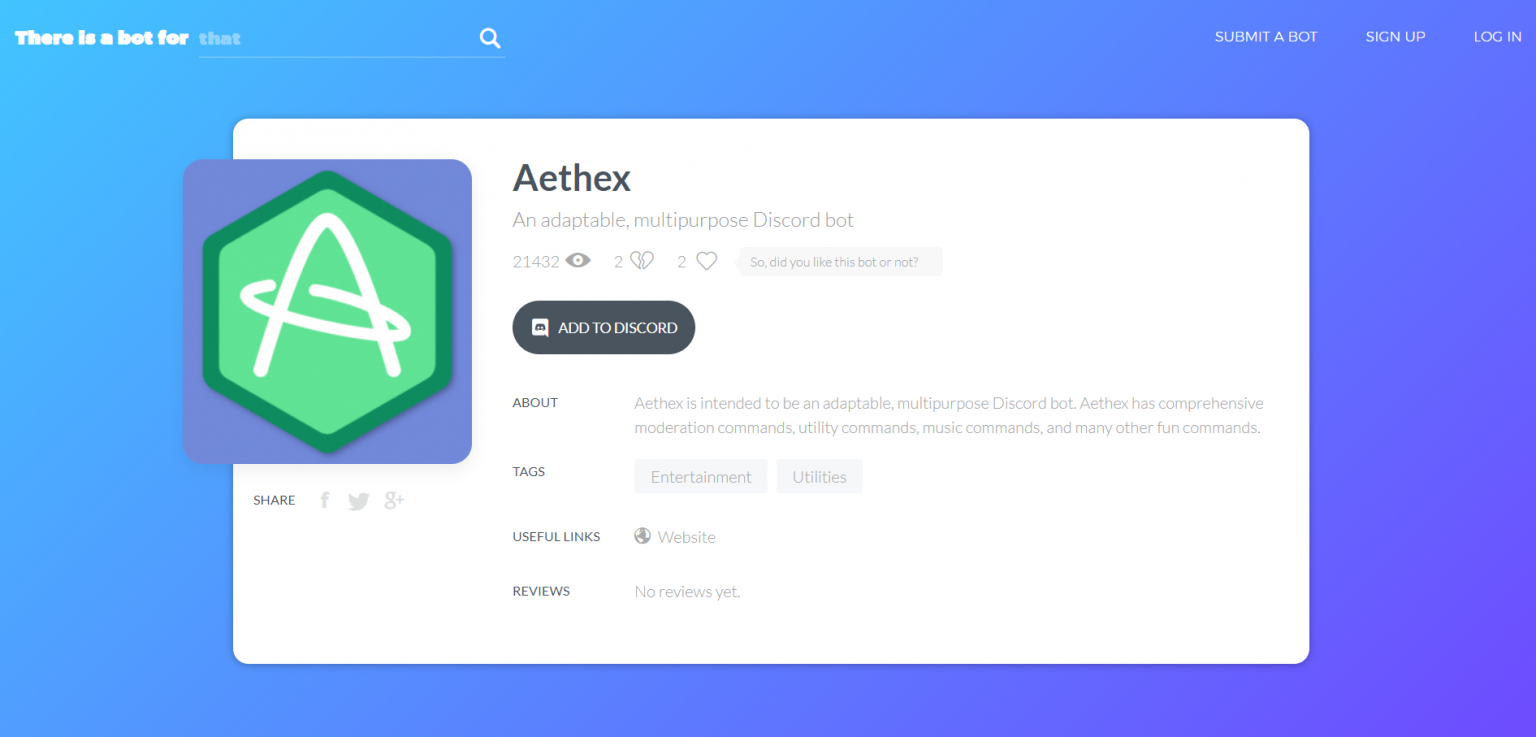Click LOG IN
This screenshot has height=737, width=1536.
click(x=1497, y=36)
